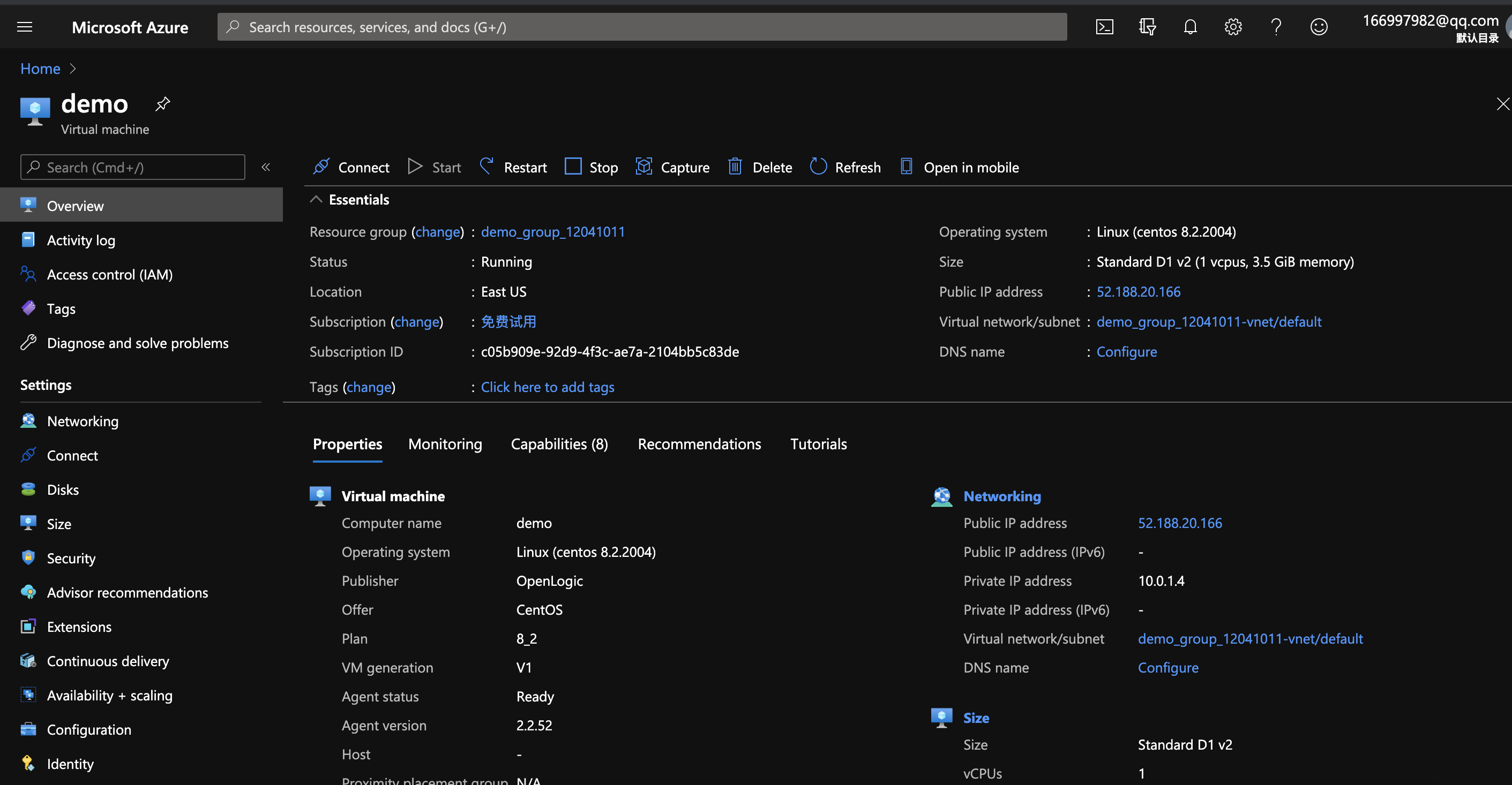The width and height of the screenshot is (1512, 785).
Task: Click Start in the toolbar
Action: click(435, 167)
